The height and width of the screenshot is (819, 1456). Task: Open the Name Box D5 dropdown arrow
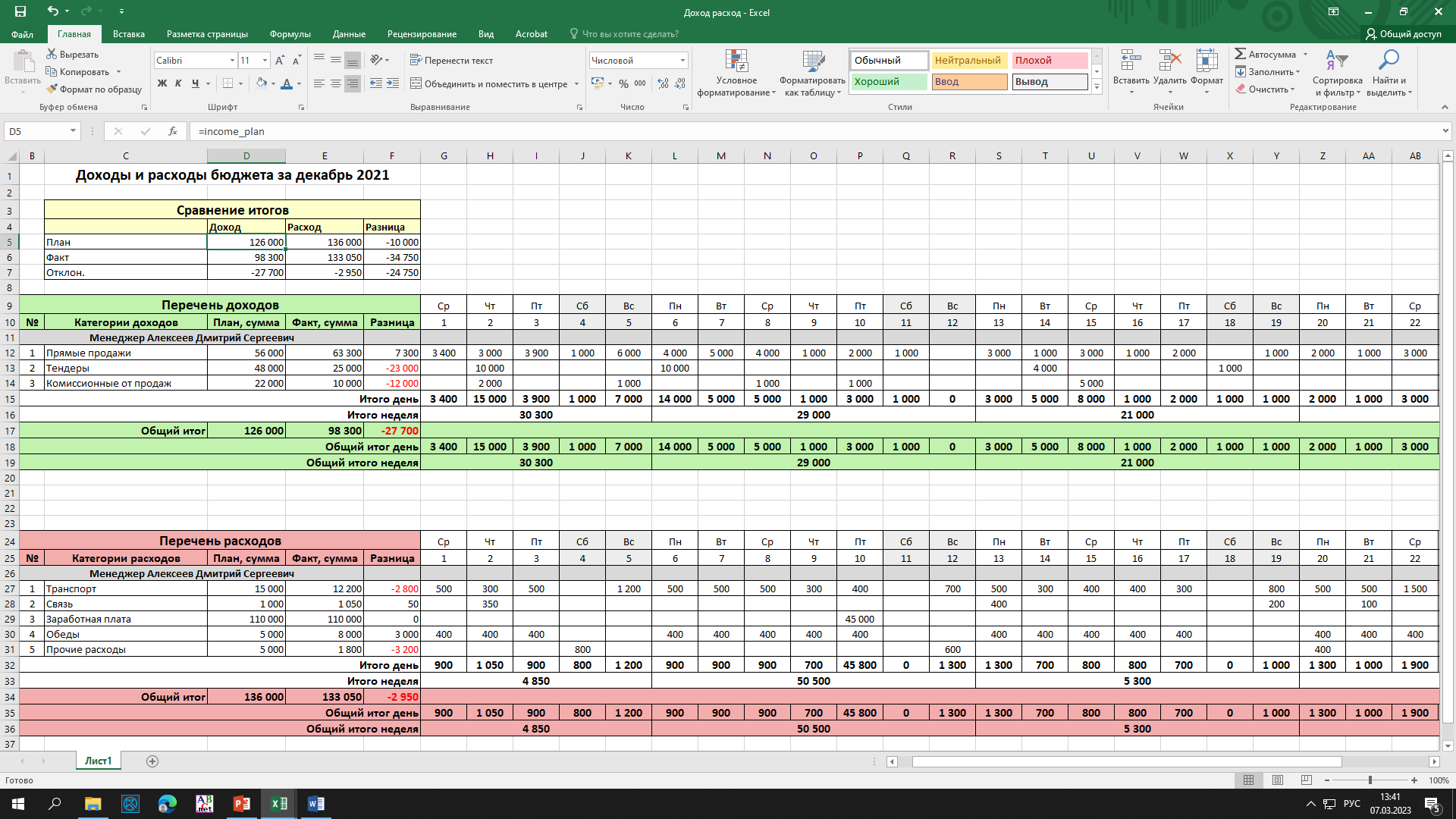(x=73, y=131)
